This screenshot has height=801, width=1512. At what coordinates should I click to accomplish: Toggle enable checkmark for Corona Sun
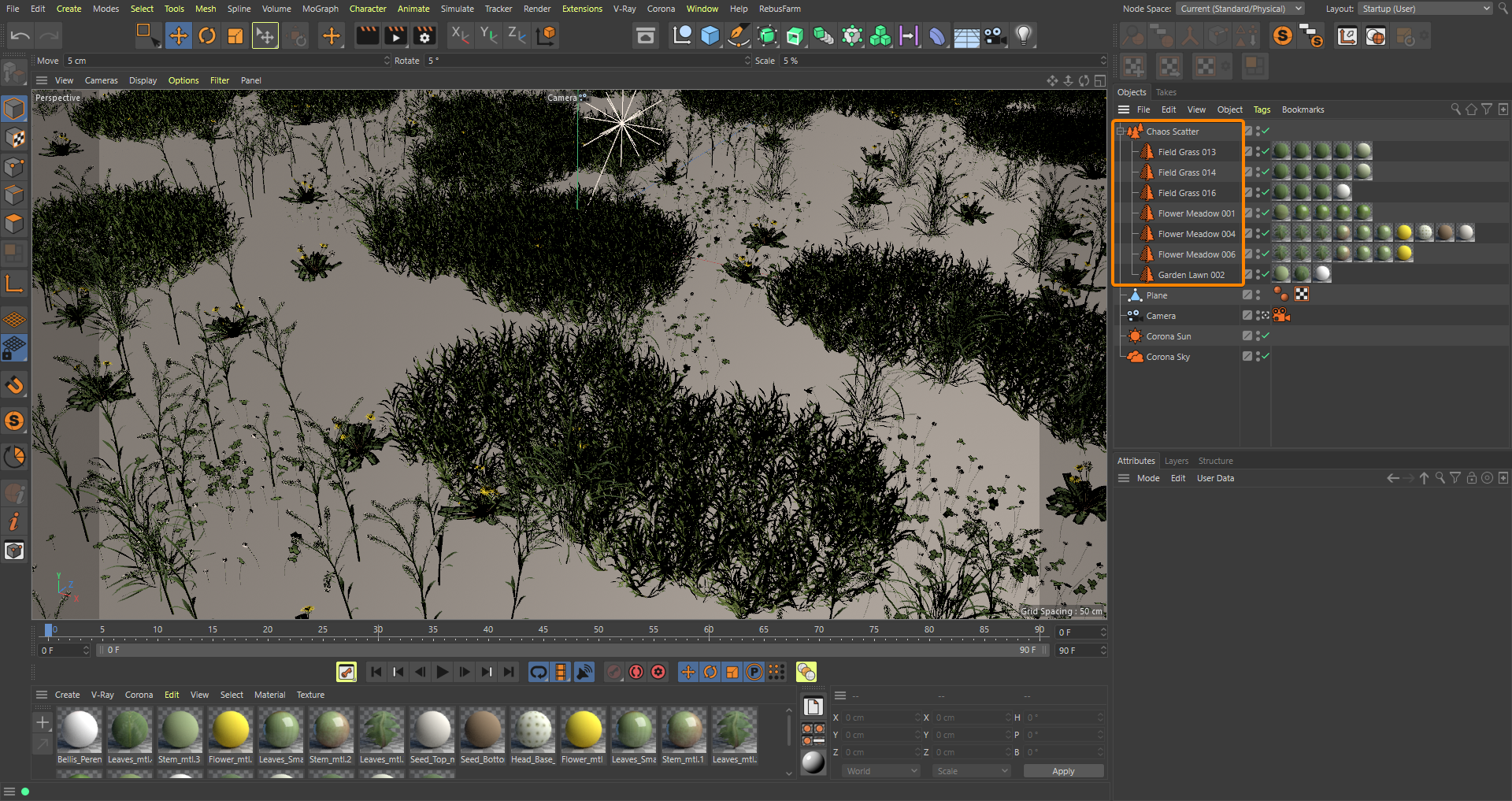point(1266,336)
